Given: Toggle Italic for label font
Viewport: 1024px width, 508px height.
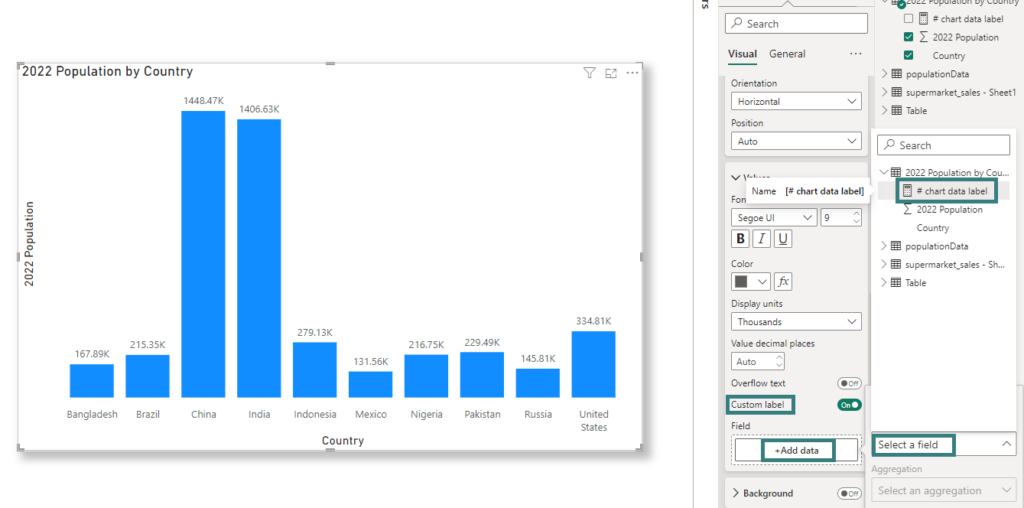Looking at the screenshot, I should pos(761,239).
